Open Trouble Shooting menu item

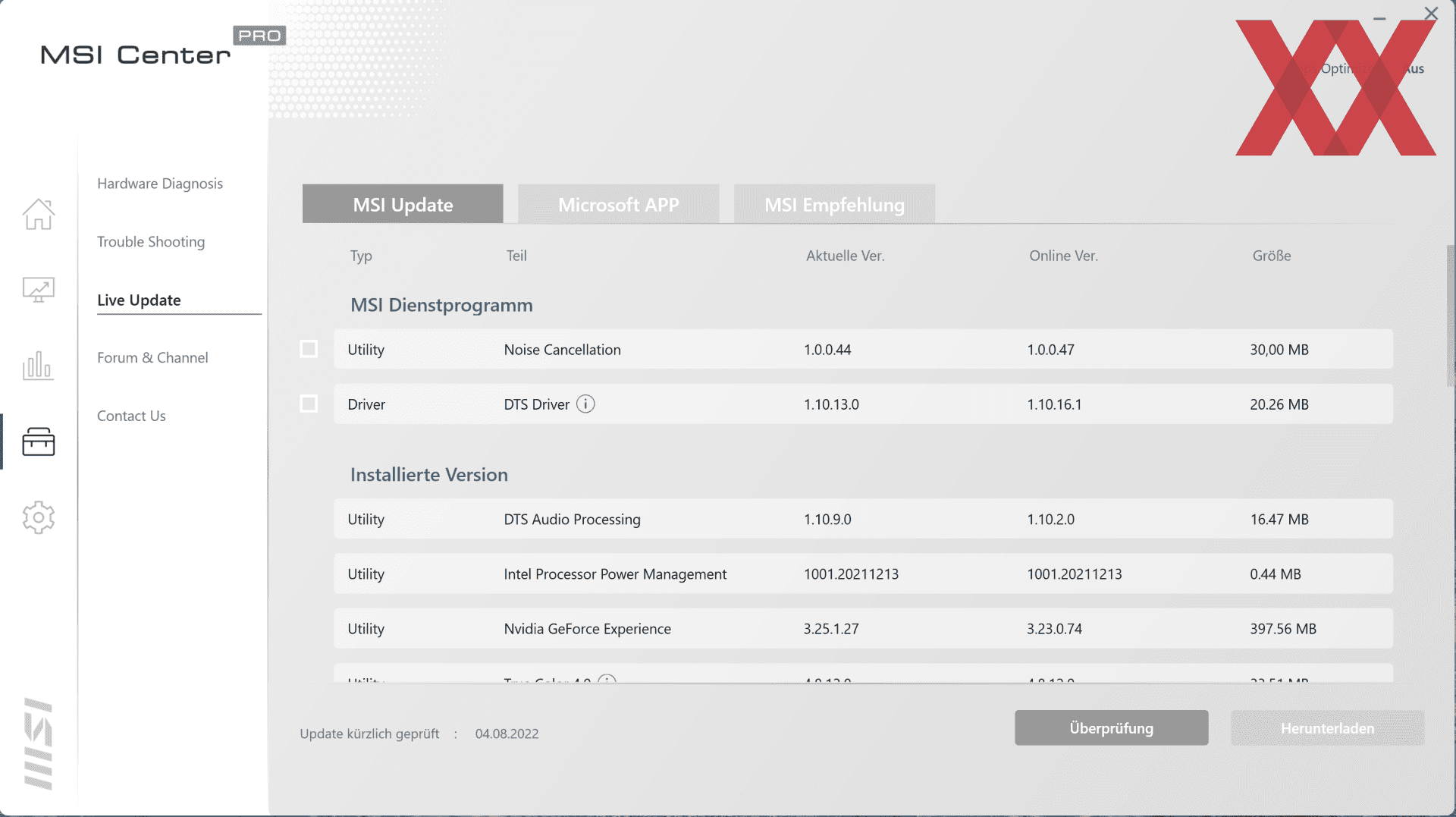151,242
